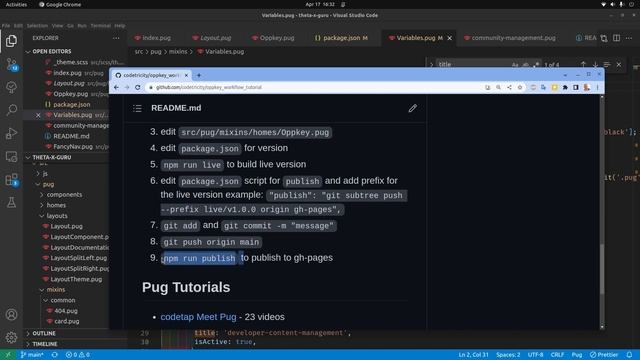The image size is (640, 360).
Task: Click the notifications bell in status bar
Action: 629,355
